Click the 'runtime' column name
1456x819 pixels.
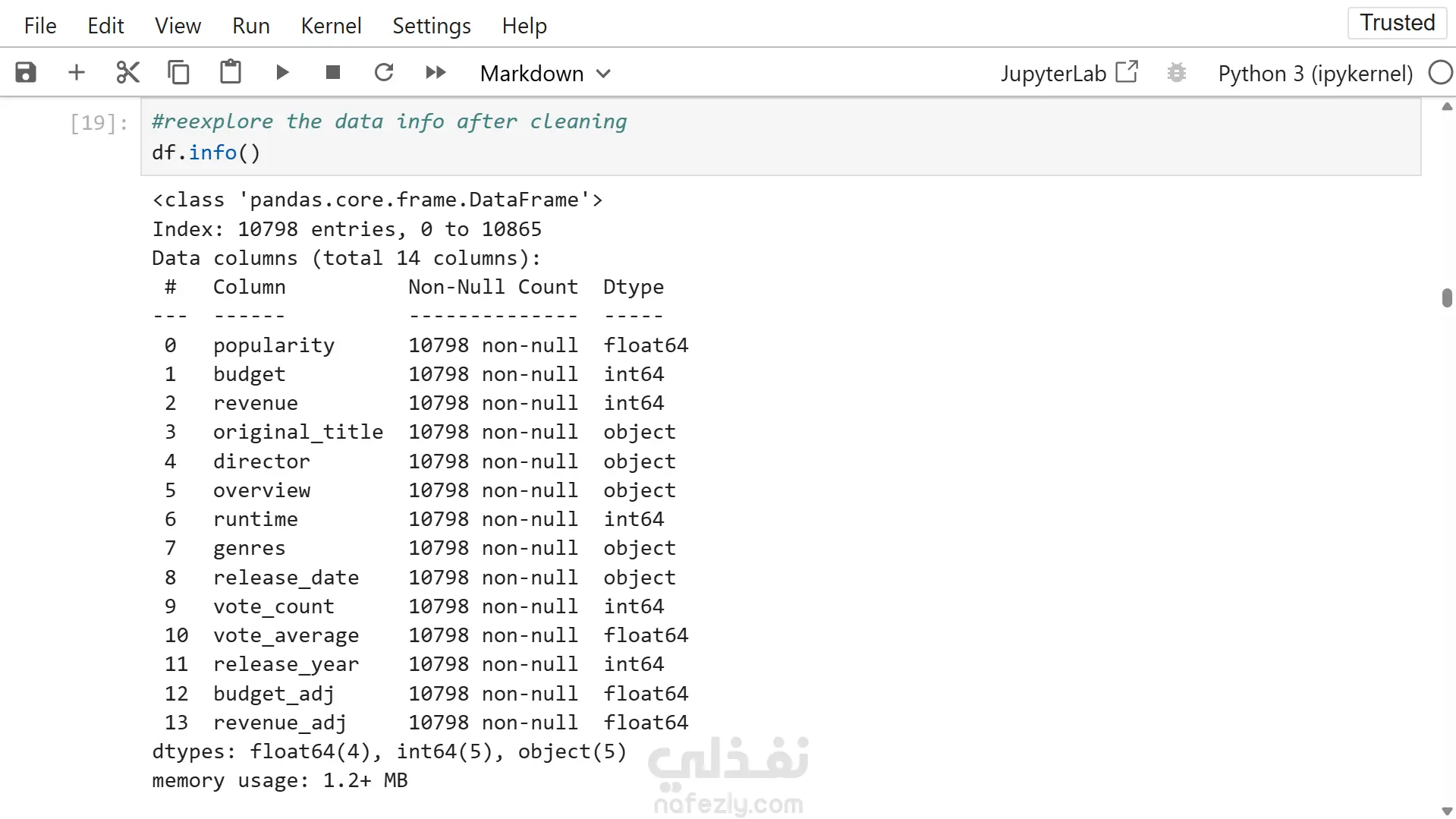coord(255,519)
